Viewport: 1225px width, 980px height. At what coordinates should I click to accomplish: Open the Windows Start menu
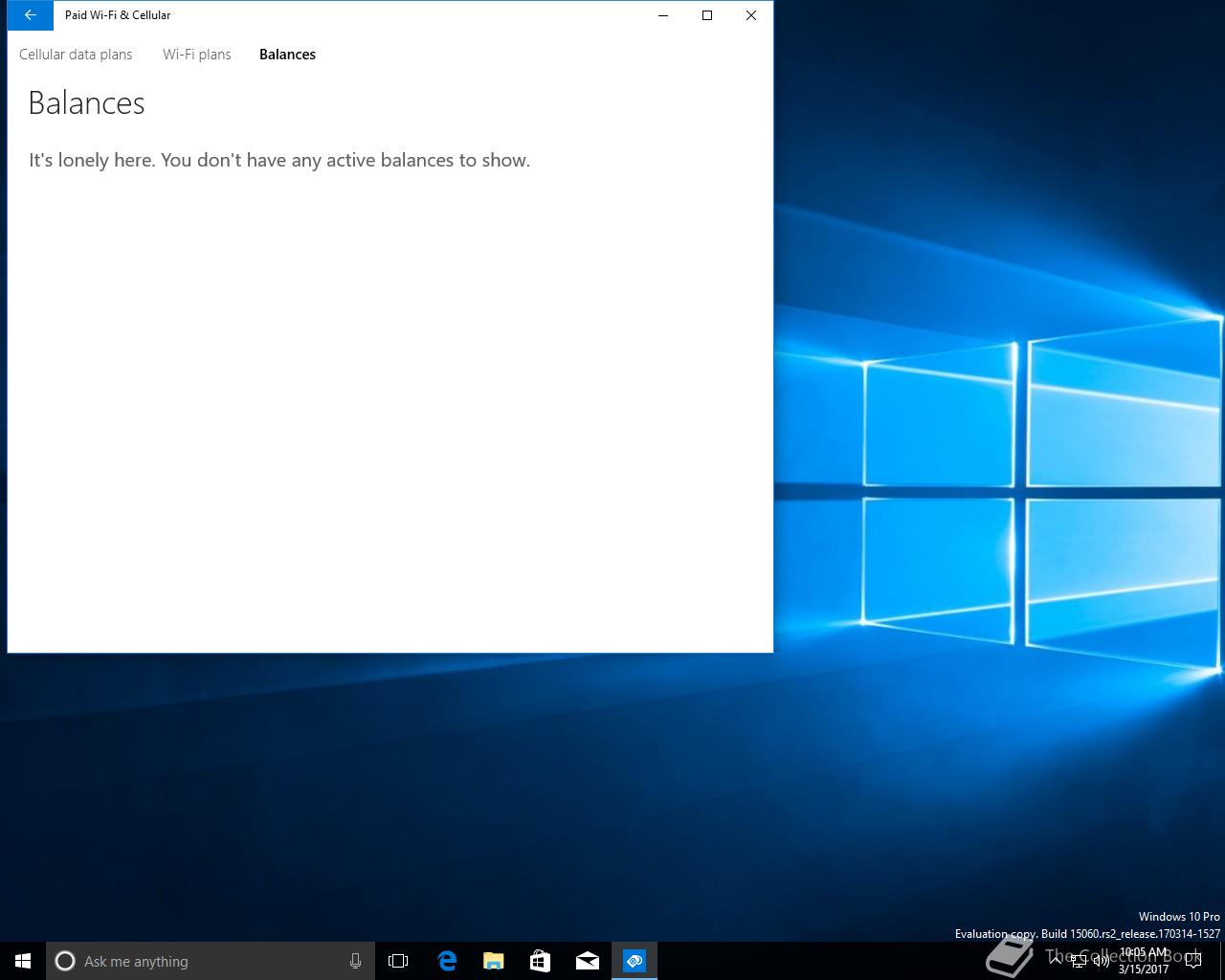click(23, 961)
